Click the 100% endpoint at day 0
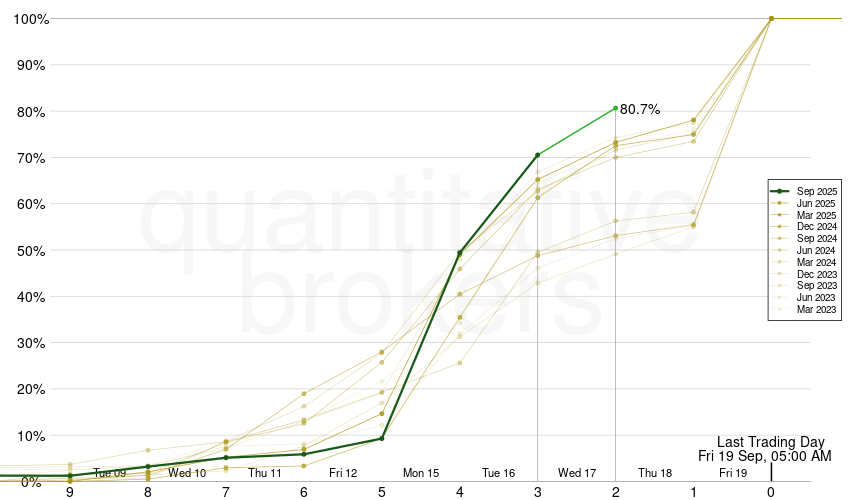The width and height of the screenshot is (850, 500). 771,18
